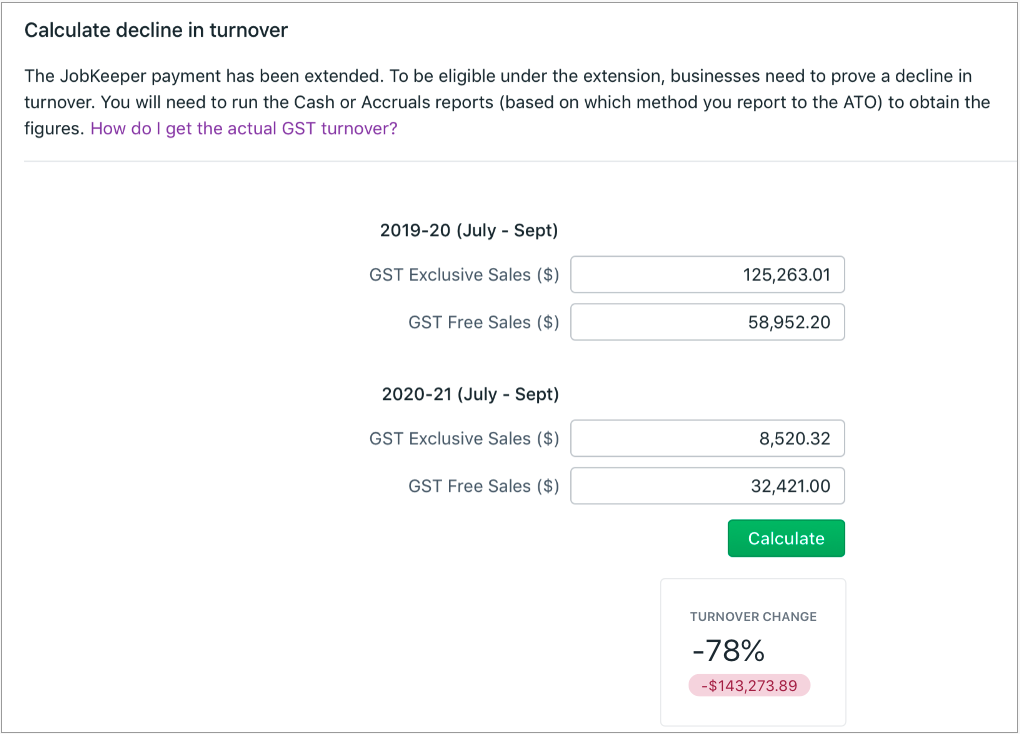Click the red -$143,273.89 badge
The height and width of the screenshot is (734, 1020).
coord(749,685)
